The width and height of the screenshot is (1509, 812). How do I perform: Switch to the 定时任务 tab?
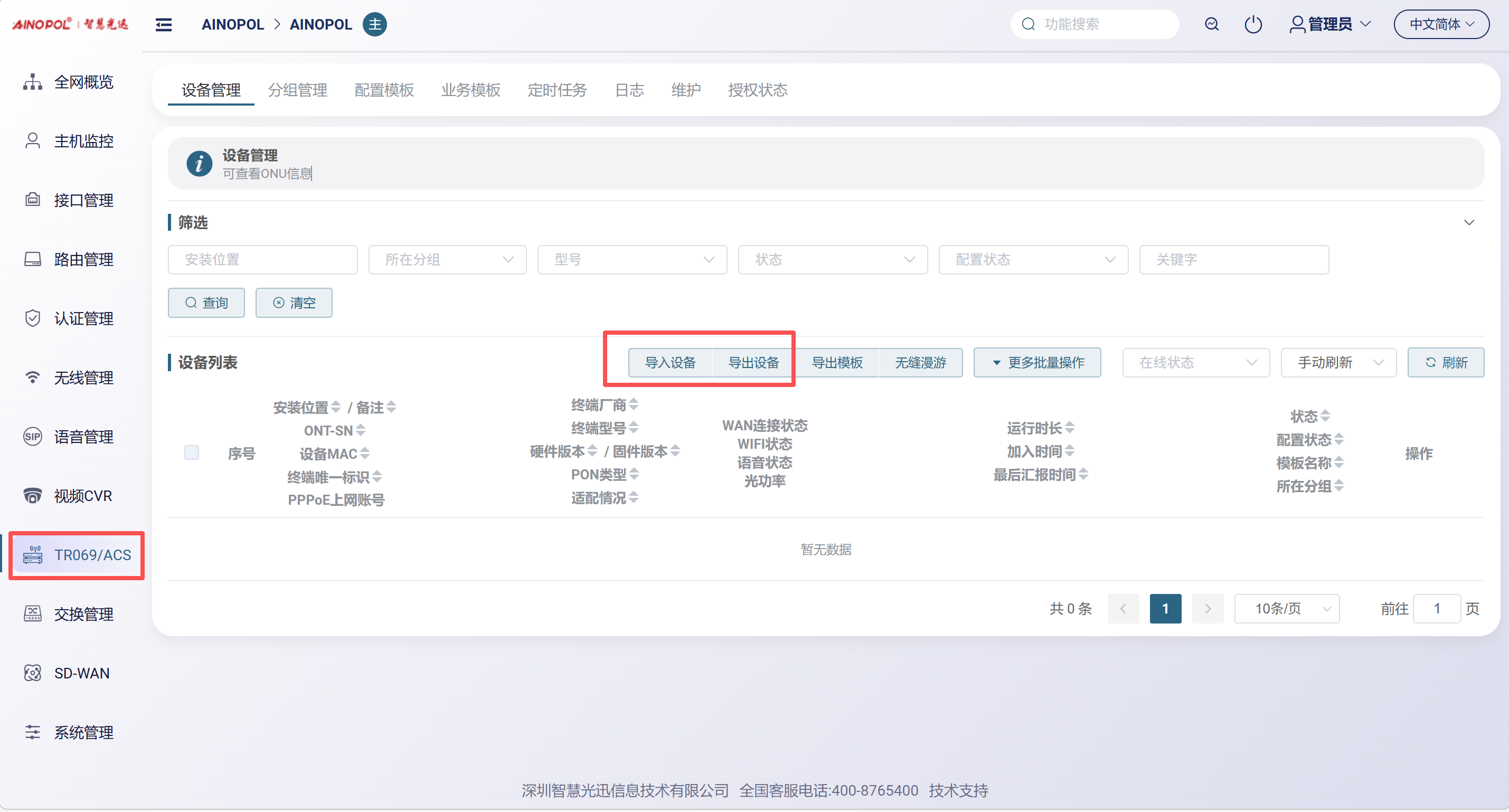557,90
